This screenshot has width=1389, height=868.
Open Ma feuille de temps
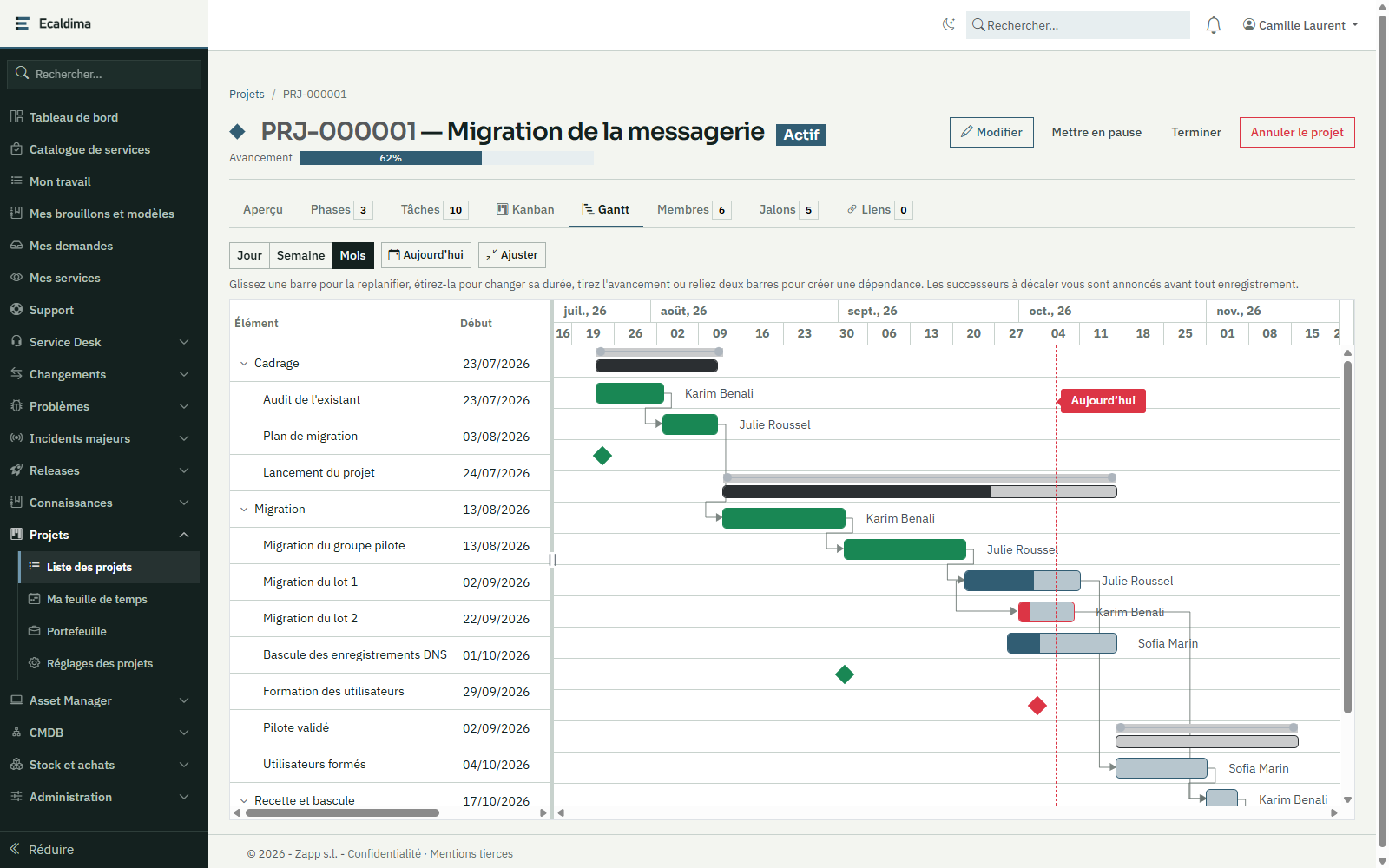pyautogui.click(x=109, y=599)
